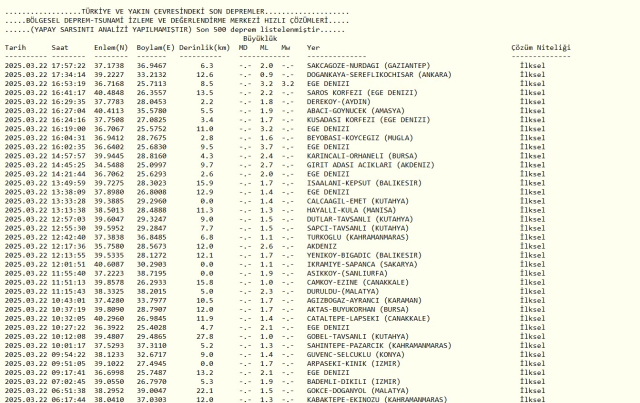Select the KUSADASI KORFEZI (EGE DENIZI) row
The height and width of the screenshot is (403, 640).
[x=362, y=119]
